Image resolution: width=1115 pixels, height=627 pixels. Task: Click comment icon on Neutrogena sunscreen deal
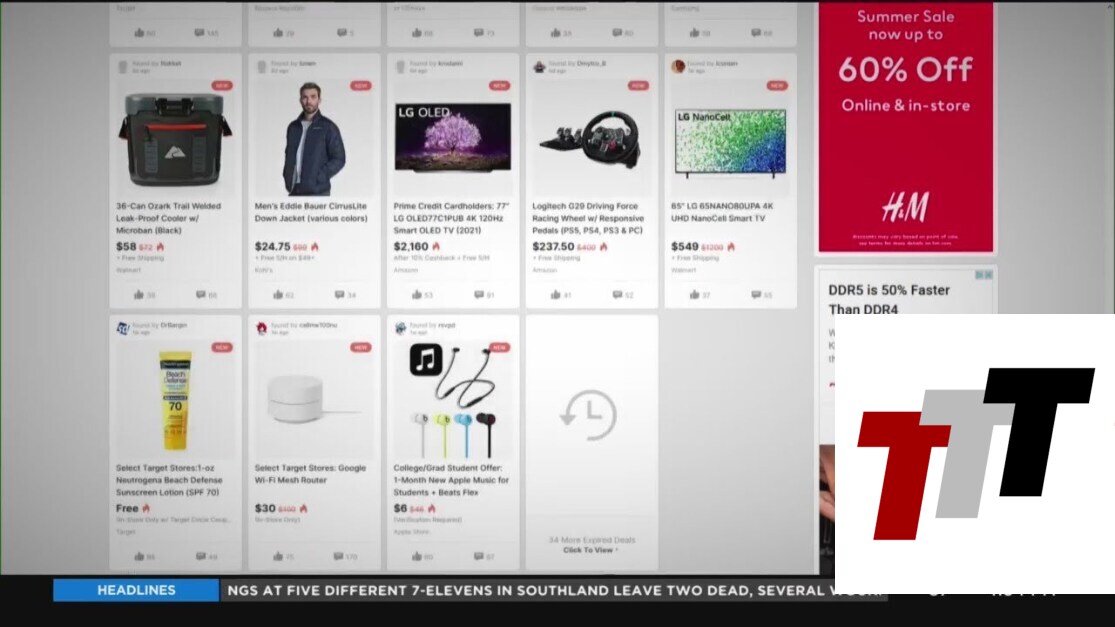pos(201,557)
